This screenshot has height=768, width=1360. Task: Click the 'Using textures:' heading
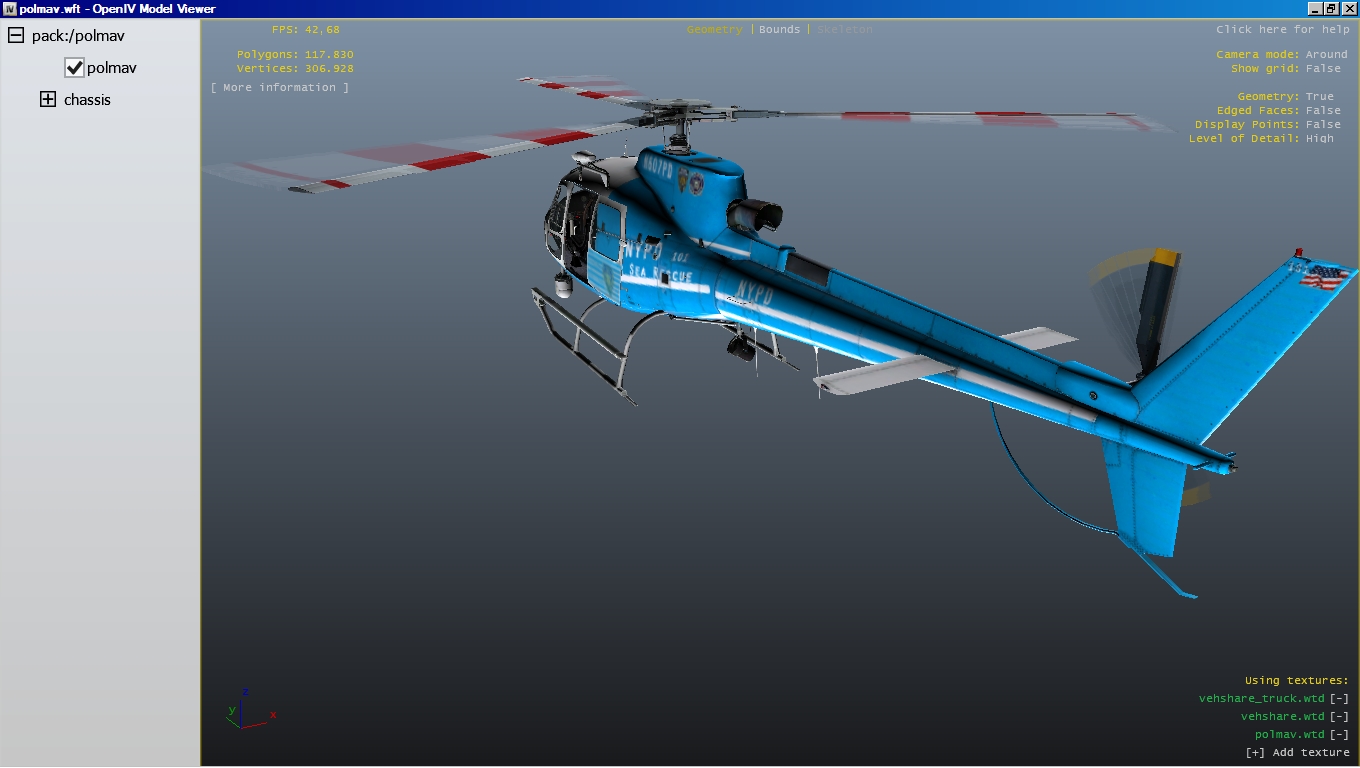[1297, 681]
